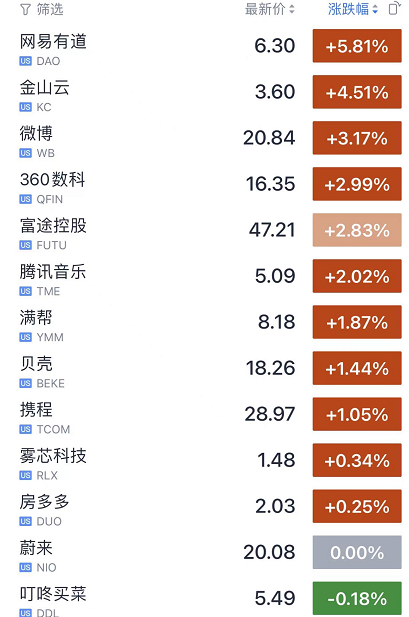Tap the rotate screen icon at top right
This screenshot has height=617, width=409.
click(394, 9)
